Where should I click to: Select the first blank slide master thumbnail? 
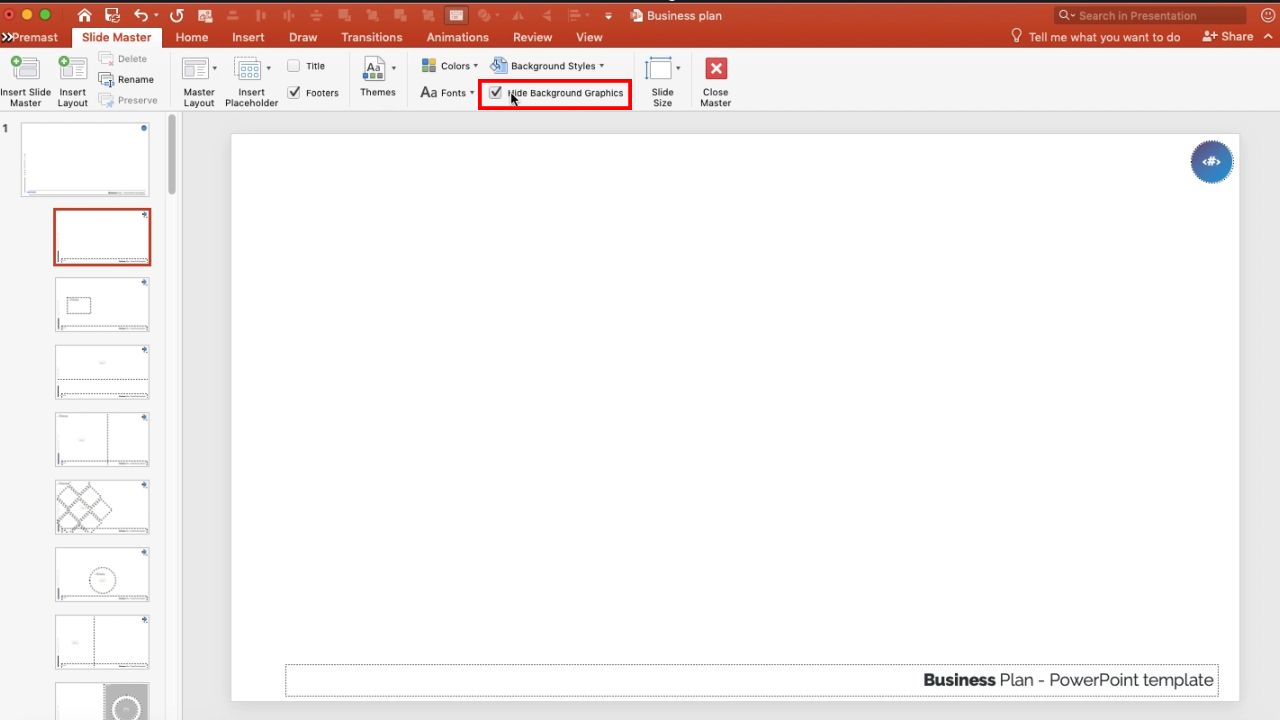click(x=85, y=158)
